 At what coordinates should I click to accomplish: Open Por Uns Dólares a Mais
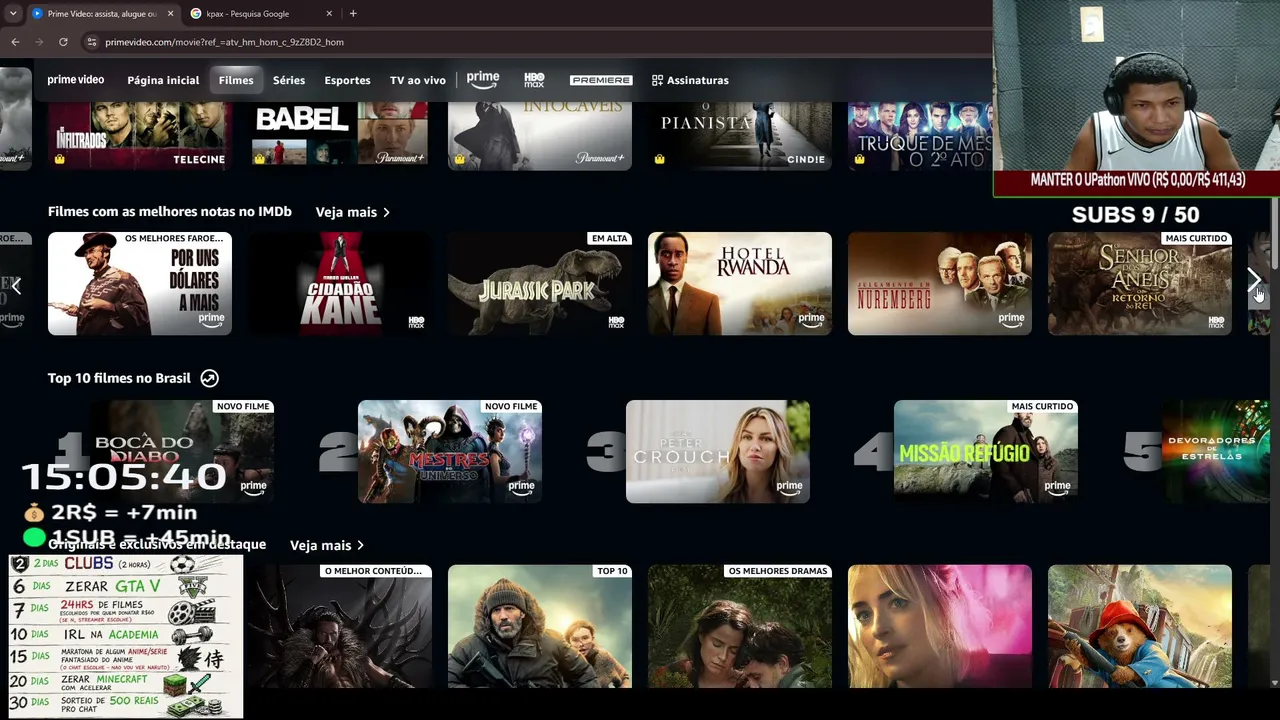pyautogui.click(x=140, y=284)
